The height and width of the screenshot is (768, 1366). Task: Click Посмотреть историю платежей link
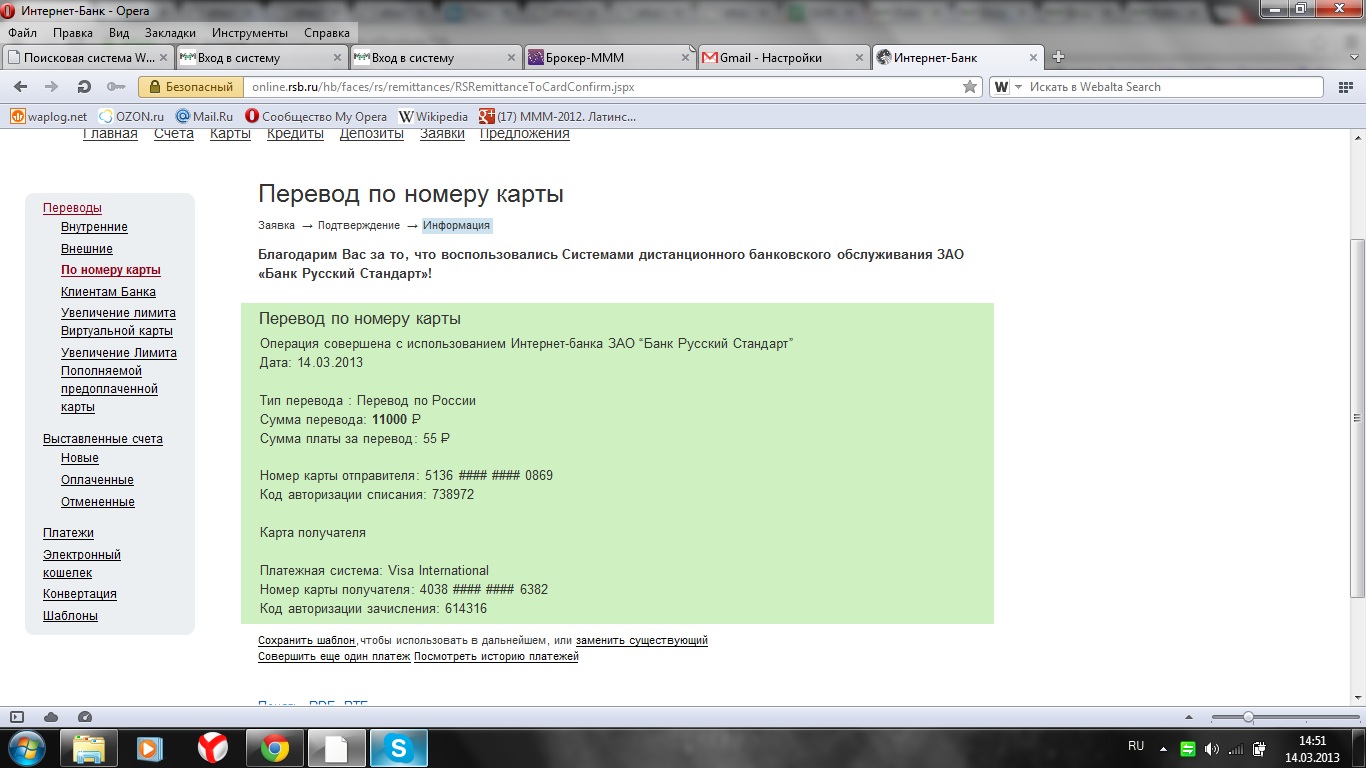496,656
